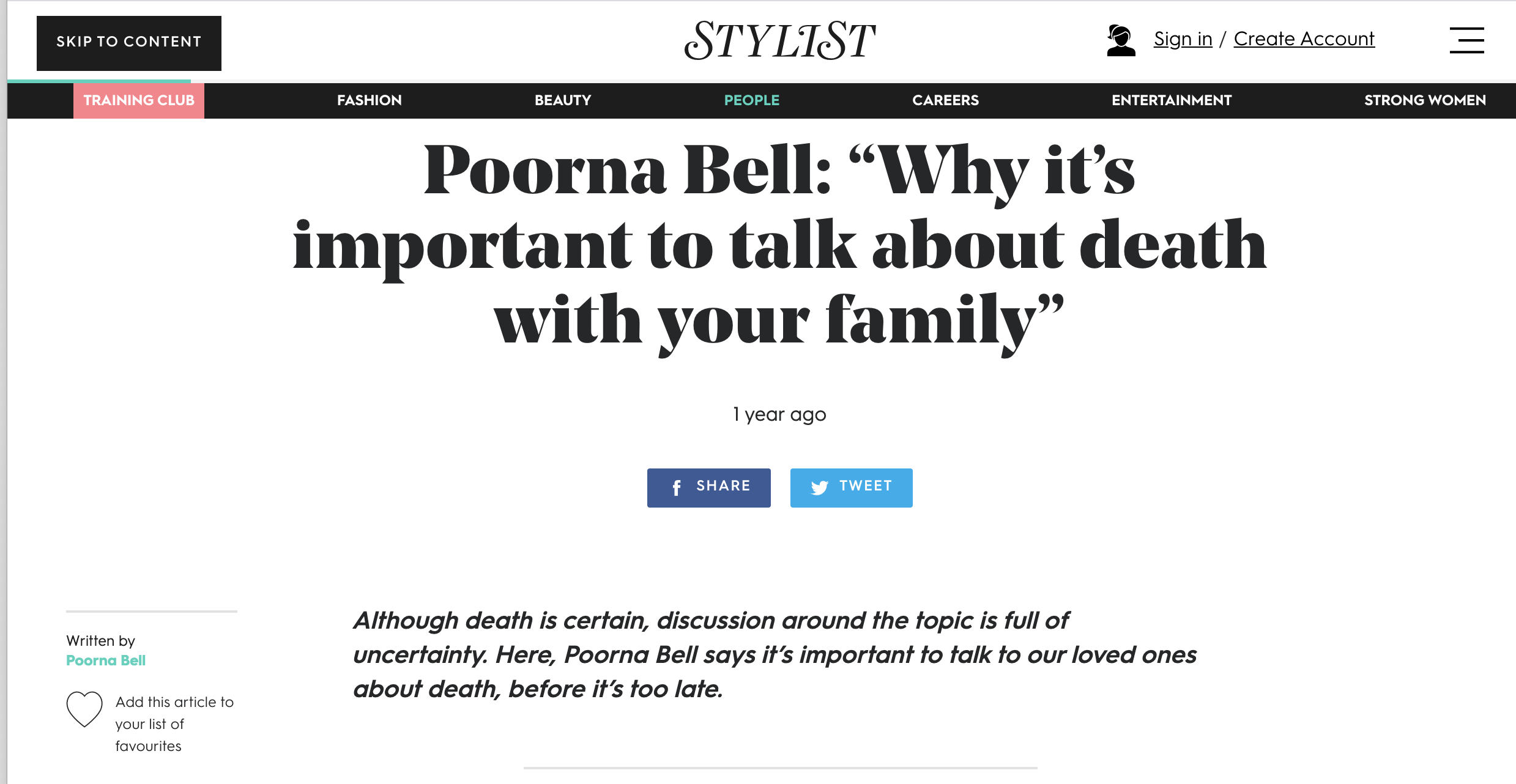Share article on Facebook
This screenshot has height=784, width=1516.
pyautogui.click(x=709, y=487)
